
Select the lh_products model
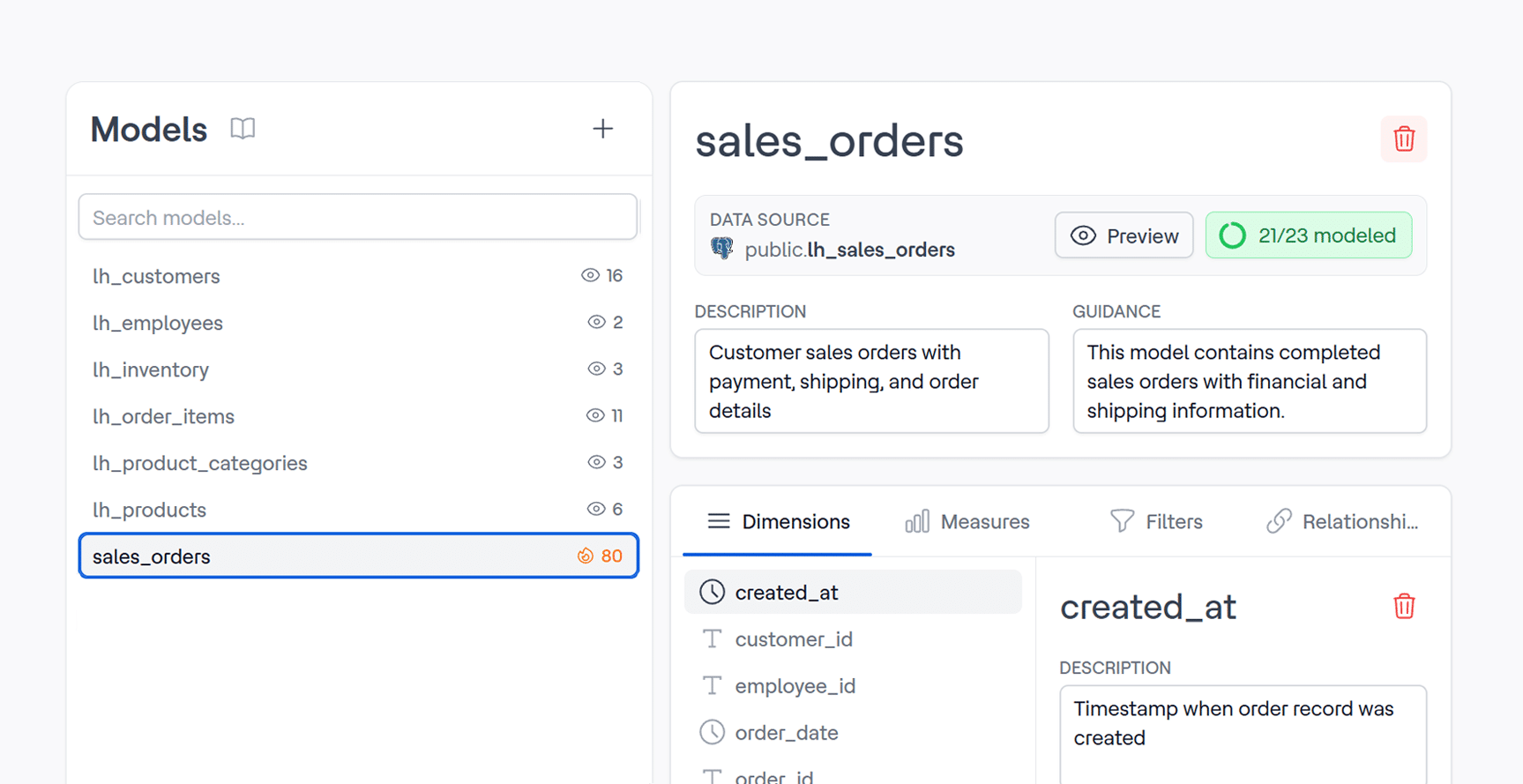click(x=358, y=510)
